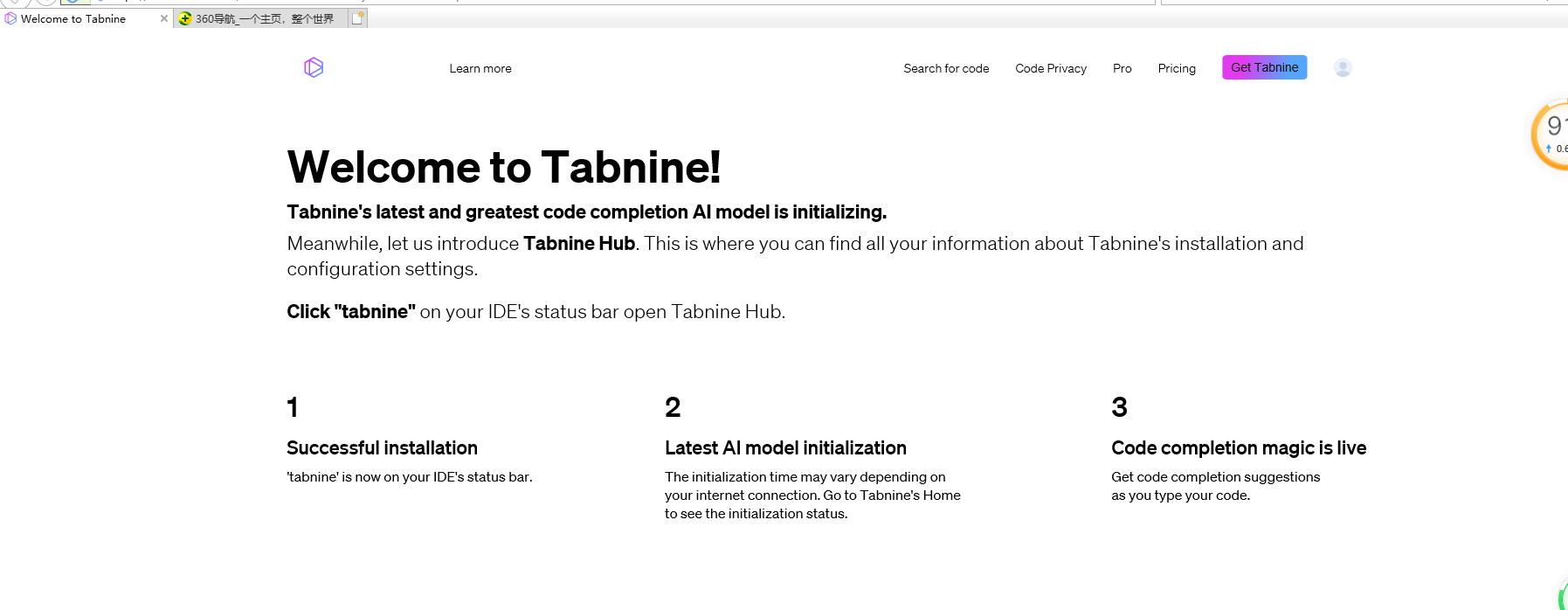The width and height of the screenshot is (1568, 610).
Task: Open the Code Privacy page
Action: point(1051,68)
